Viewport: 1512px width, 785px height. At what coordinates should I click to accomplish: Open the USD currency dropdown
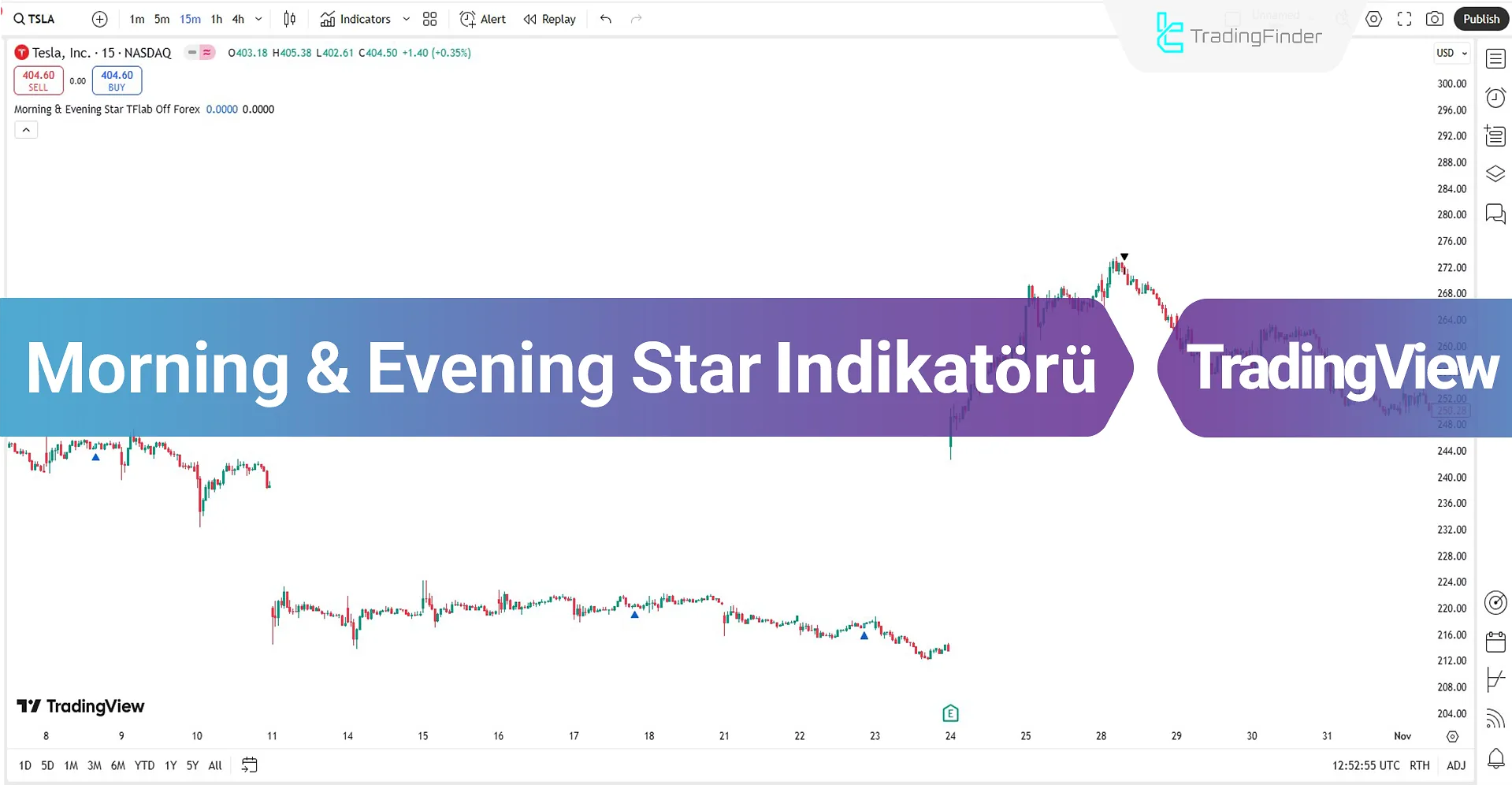point(1451,53)
